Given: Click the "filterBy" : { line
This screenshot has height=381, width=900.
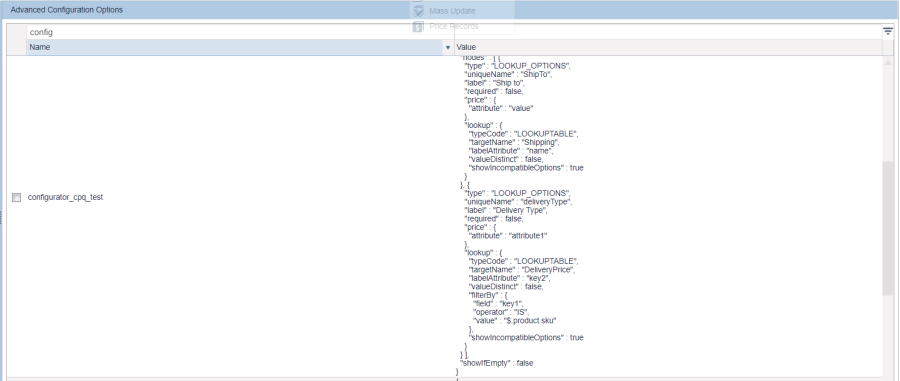Looking at the screenshot, I should [x=489, y=295].
